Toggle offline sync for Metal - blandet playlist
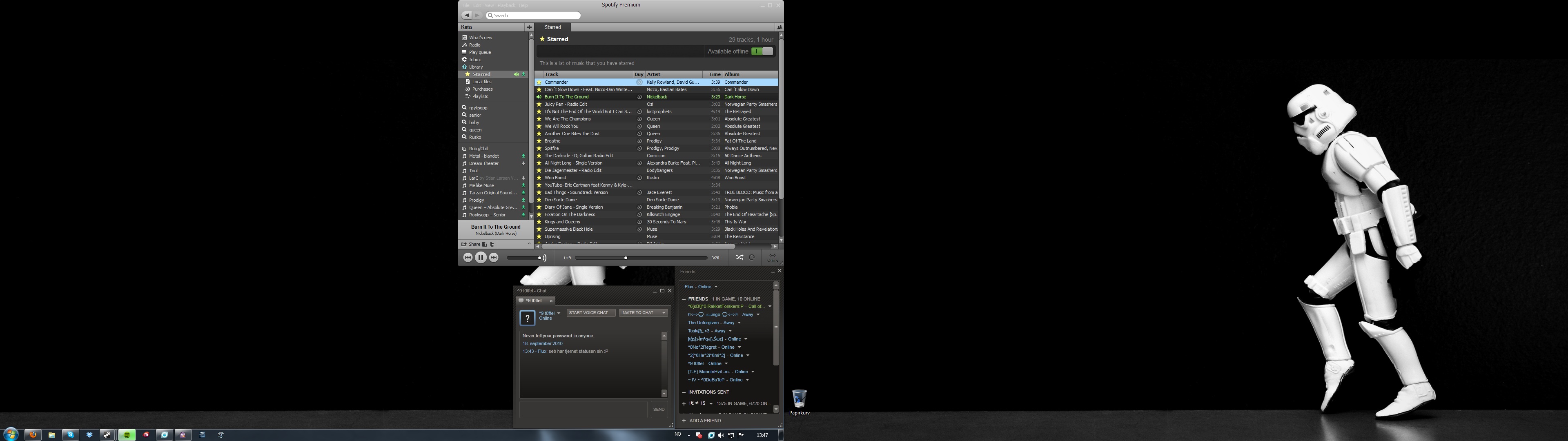The image size is (1568, 441). click(523, 156)
